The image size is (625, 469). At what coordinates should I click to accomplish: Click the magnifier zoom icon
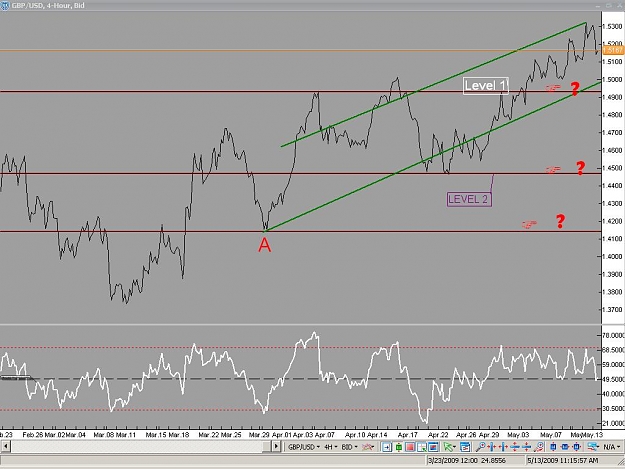[480, 447]
